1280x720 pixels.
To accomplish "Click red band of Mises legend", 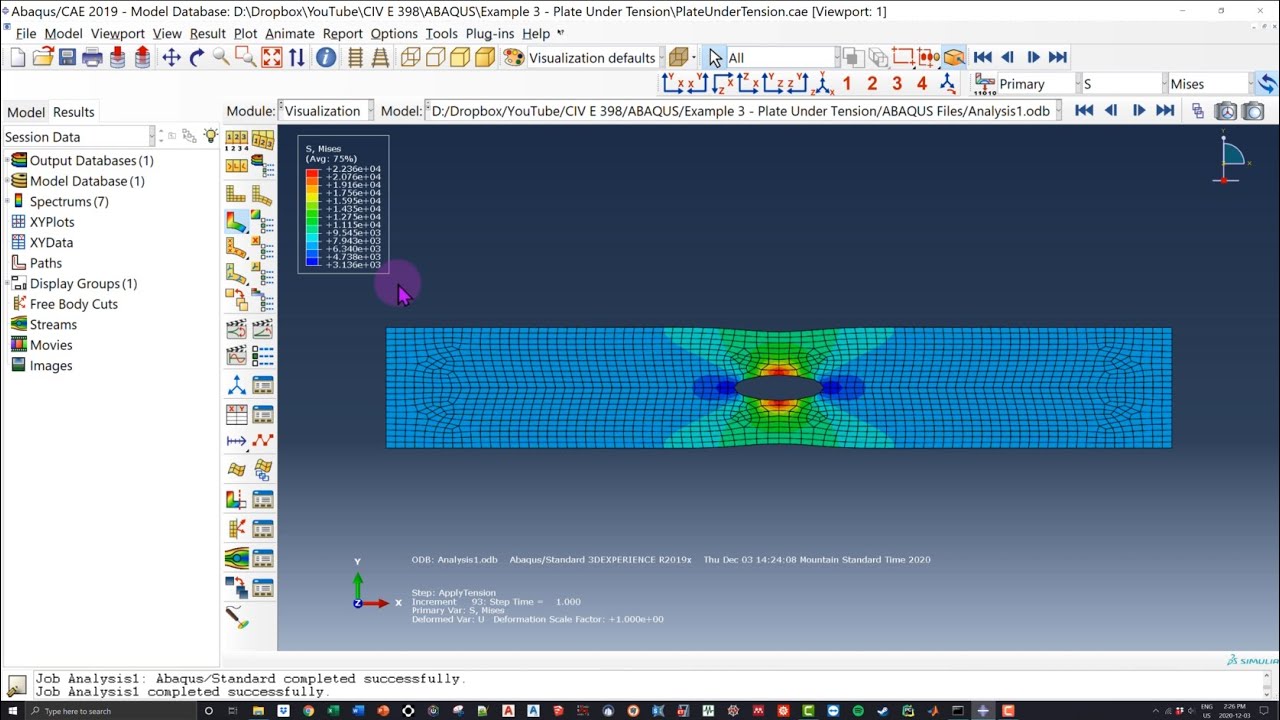I will pyautogui.click(x=312, y=173).
